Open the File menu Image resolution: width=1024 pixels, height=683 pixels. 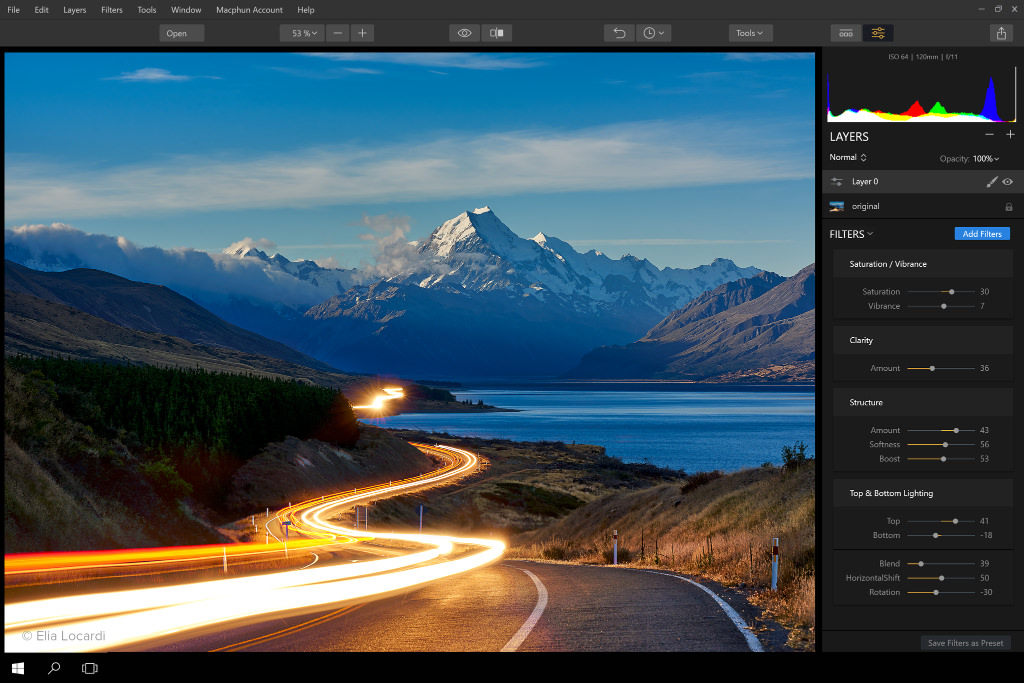13,10
